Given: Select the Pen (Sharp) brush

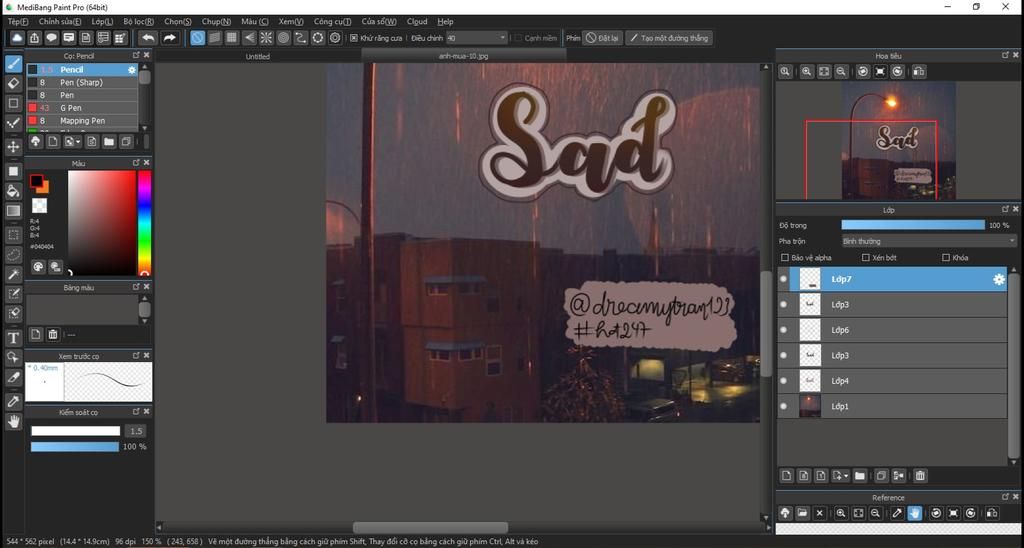Looking at the screenshot, I should pos(82,82).
